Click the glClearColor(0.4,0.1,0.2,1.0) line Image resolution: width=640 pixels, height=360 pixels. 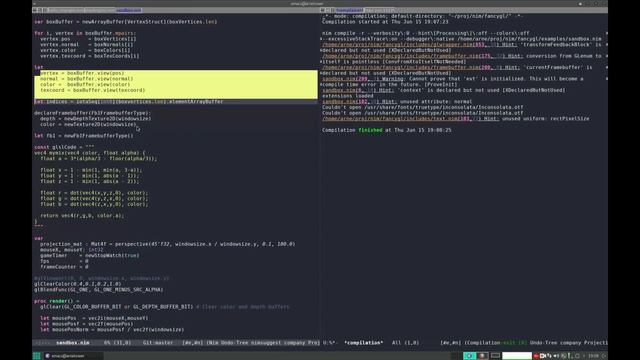(x=78, y=284)
